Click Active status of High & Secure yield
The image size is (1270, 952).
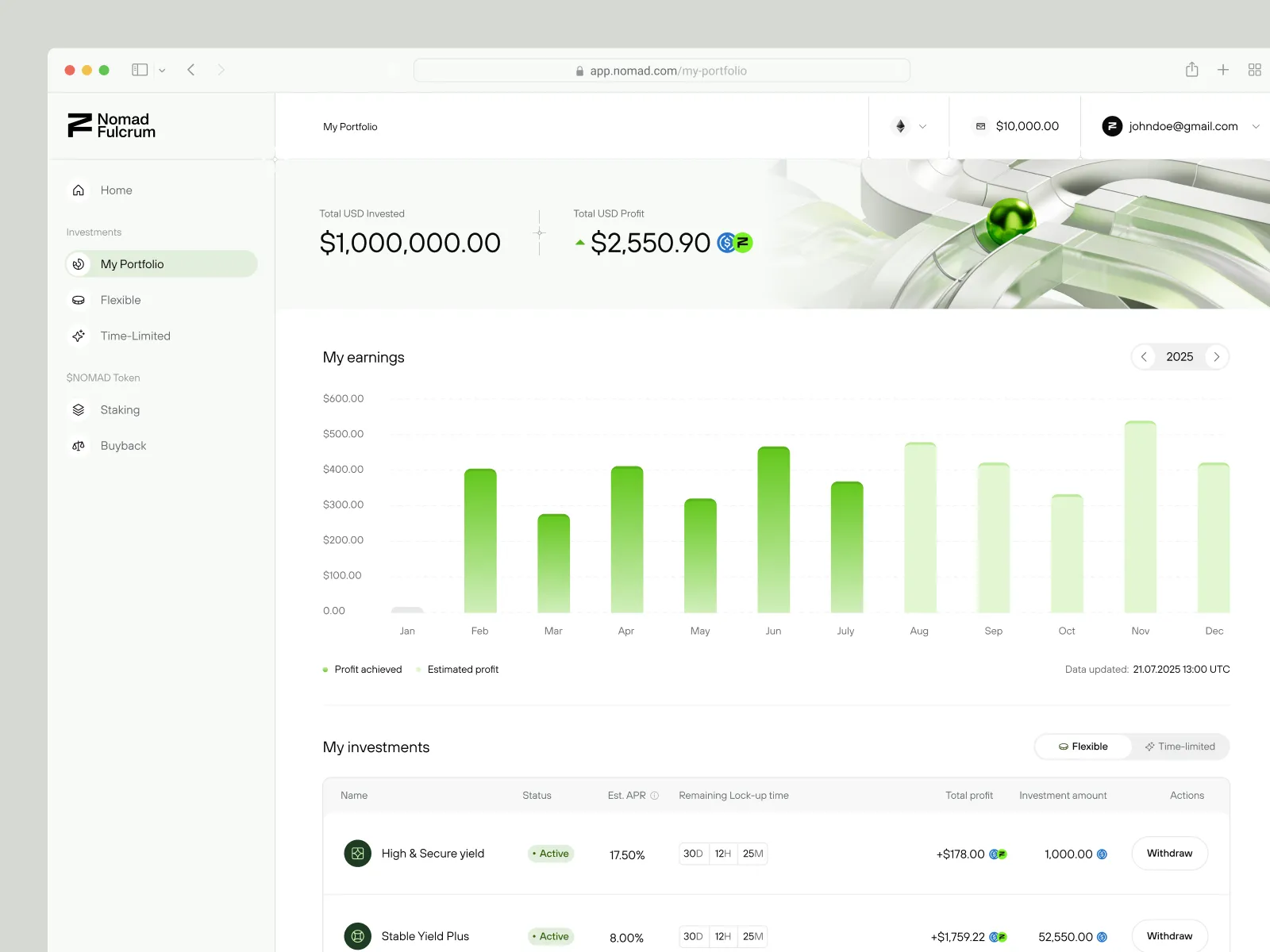(x=551, y=854)
